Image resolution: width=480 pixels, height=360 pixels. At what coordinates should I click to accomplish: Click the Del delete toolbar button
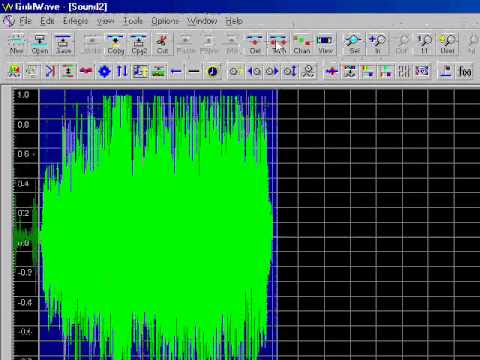[255, 44]
